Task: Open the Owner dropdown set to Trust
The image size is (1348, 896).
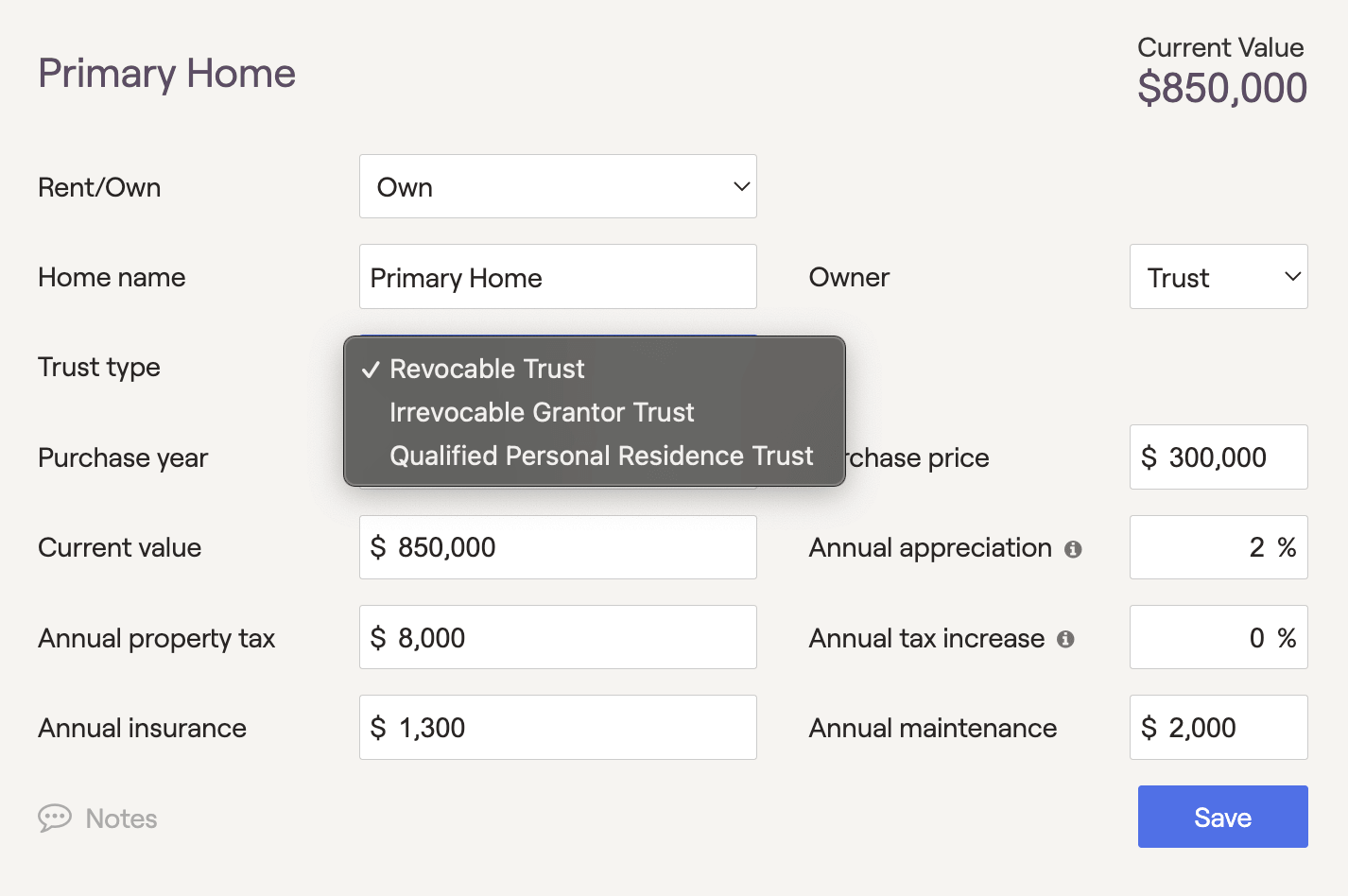Action: (x=1218, y=277)
